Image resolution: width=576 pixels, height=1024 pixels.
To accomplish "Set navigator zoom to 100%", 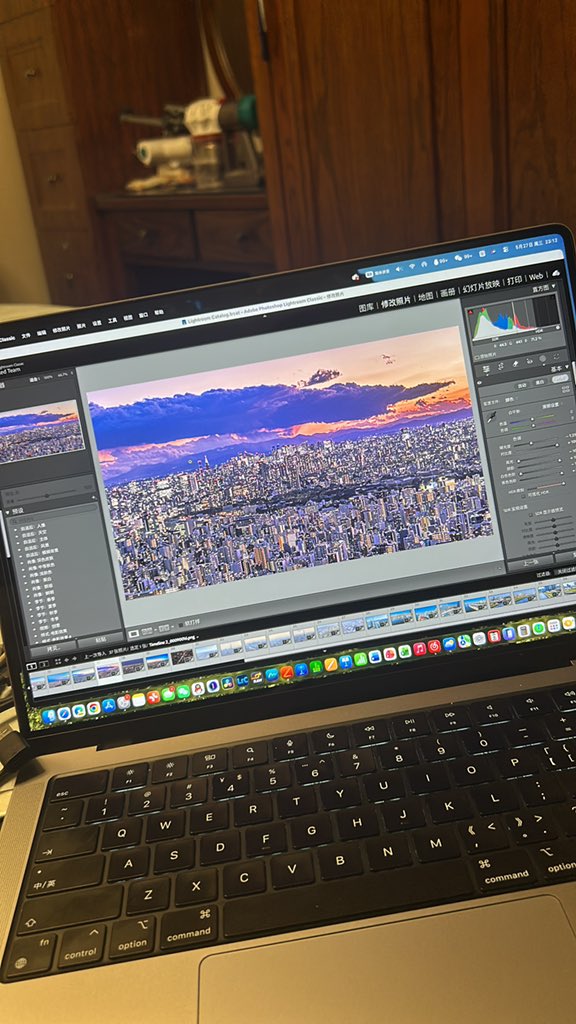I will (x=48, y=377).
